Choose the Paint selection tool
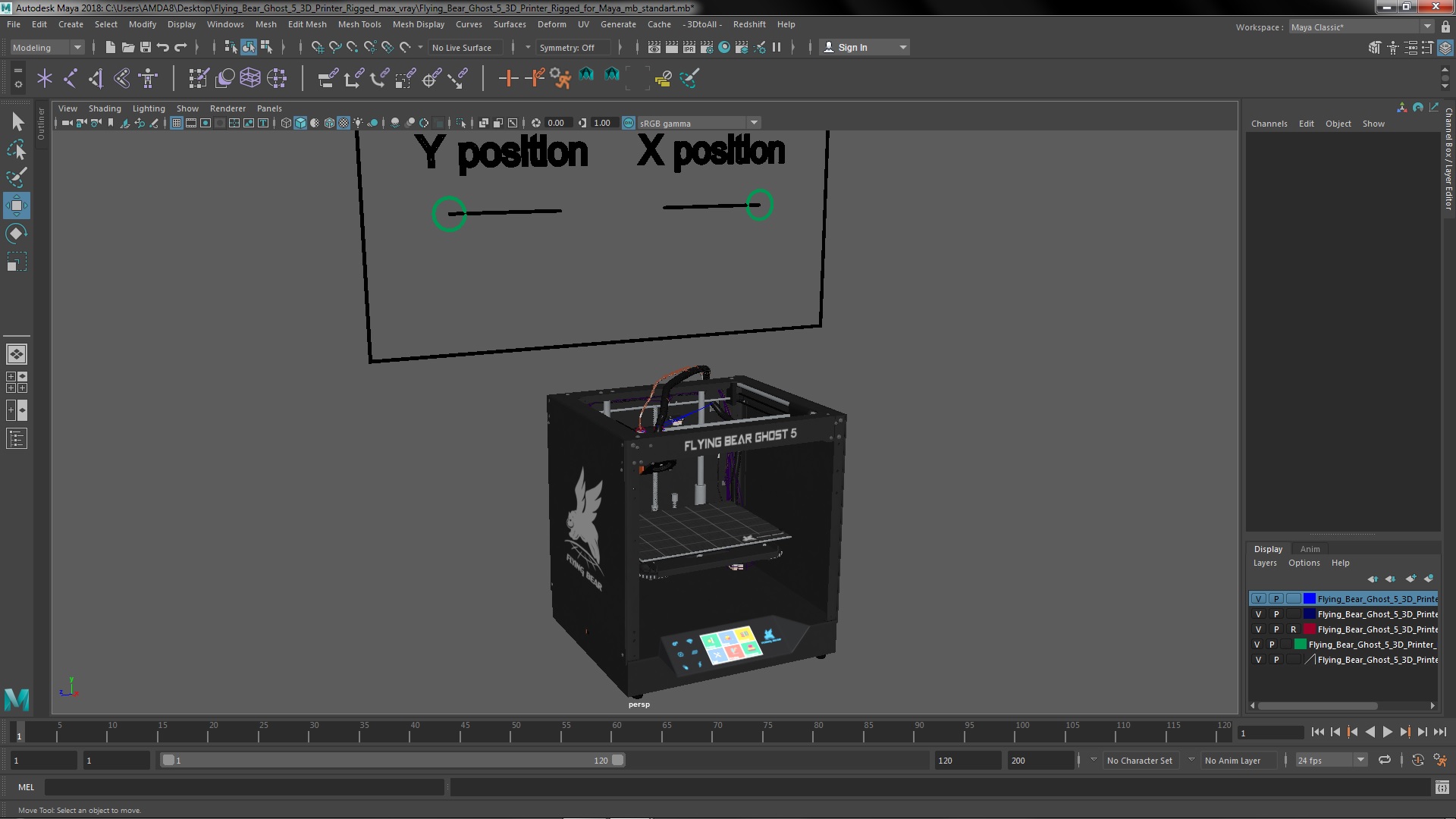 [x=17, y=177]
